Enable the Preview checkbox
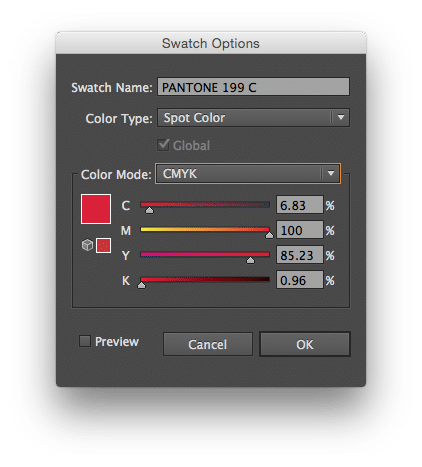 85,341
